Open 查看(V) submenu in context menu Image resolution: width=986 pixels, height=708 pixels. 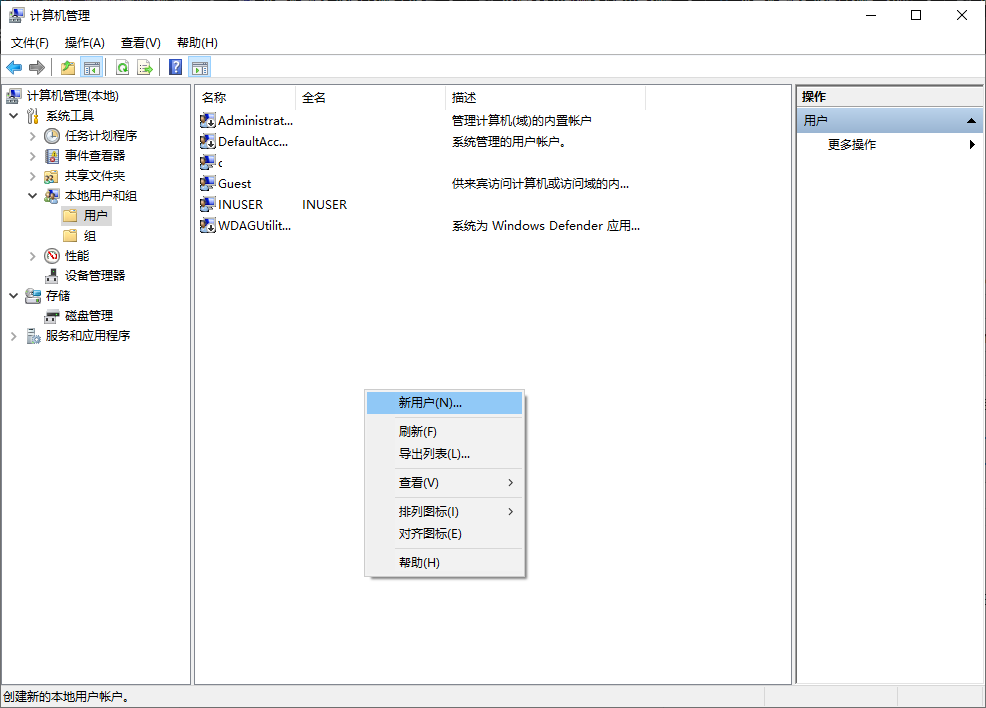[x=445, y=483]
